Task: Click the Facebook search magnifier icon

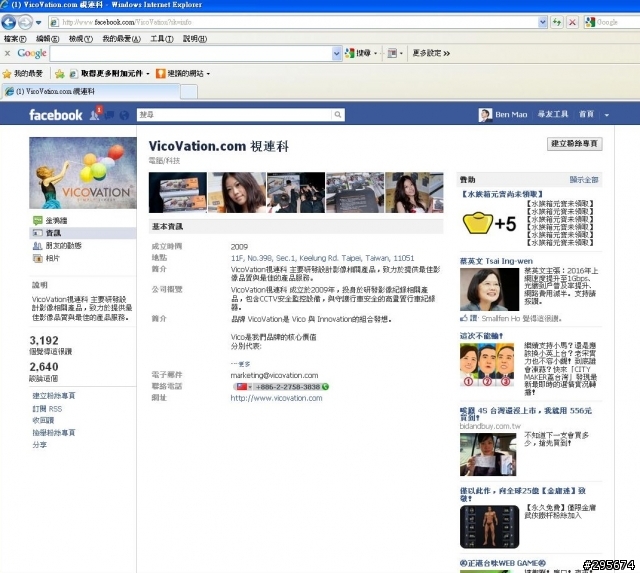Action: 338,115
